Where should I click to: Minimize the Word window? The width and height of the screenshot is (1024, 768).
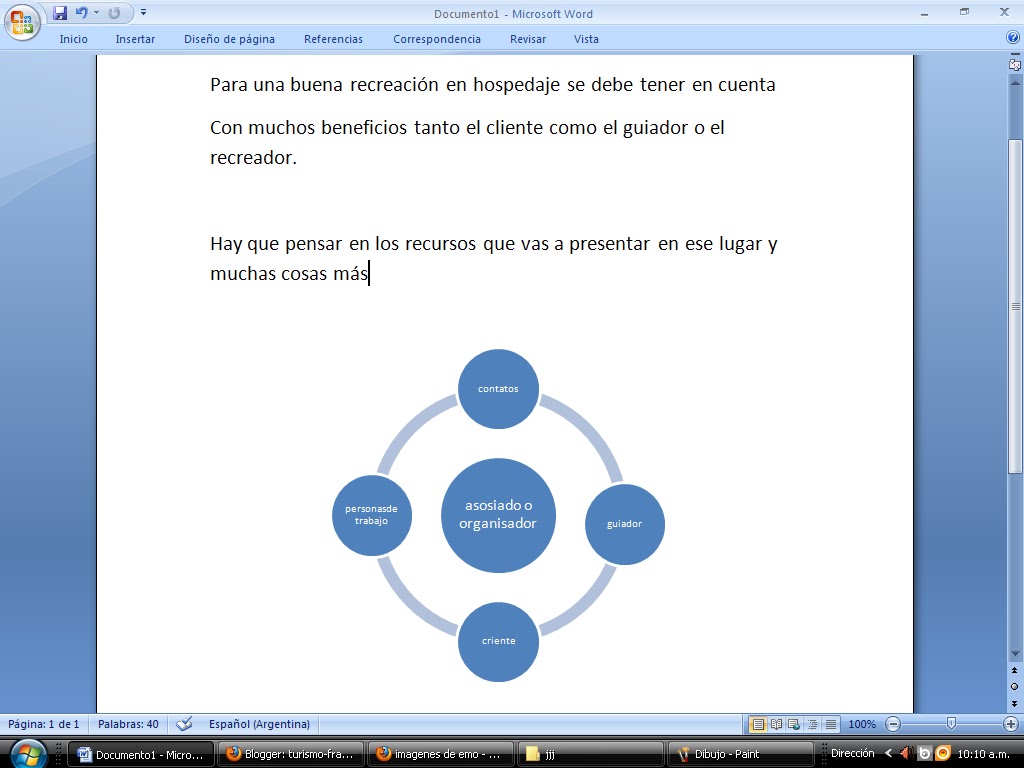coord(925,13)
